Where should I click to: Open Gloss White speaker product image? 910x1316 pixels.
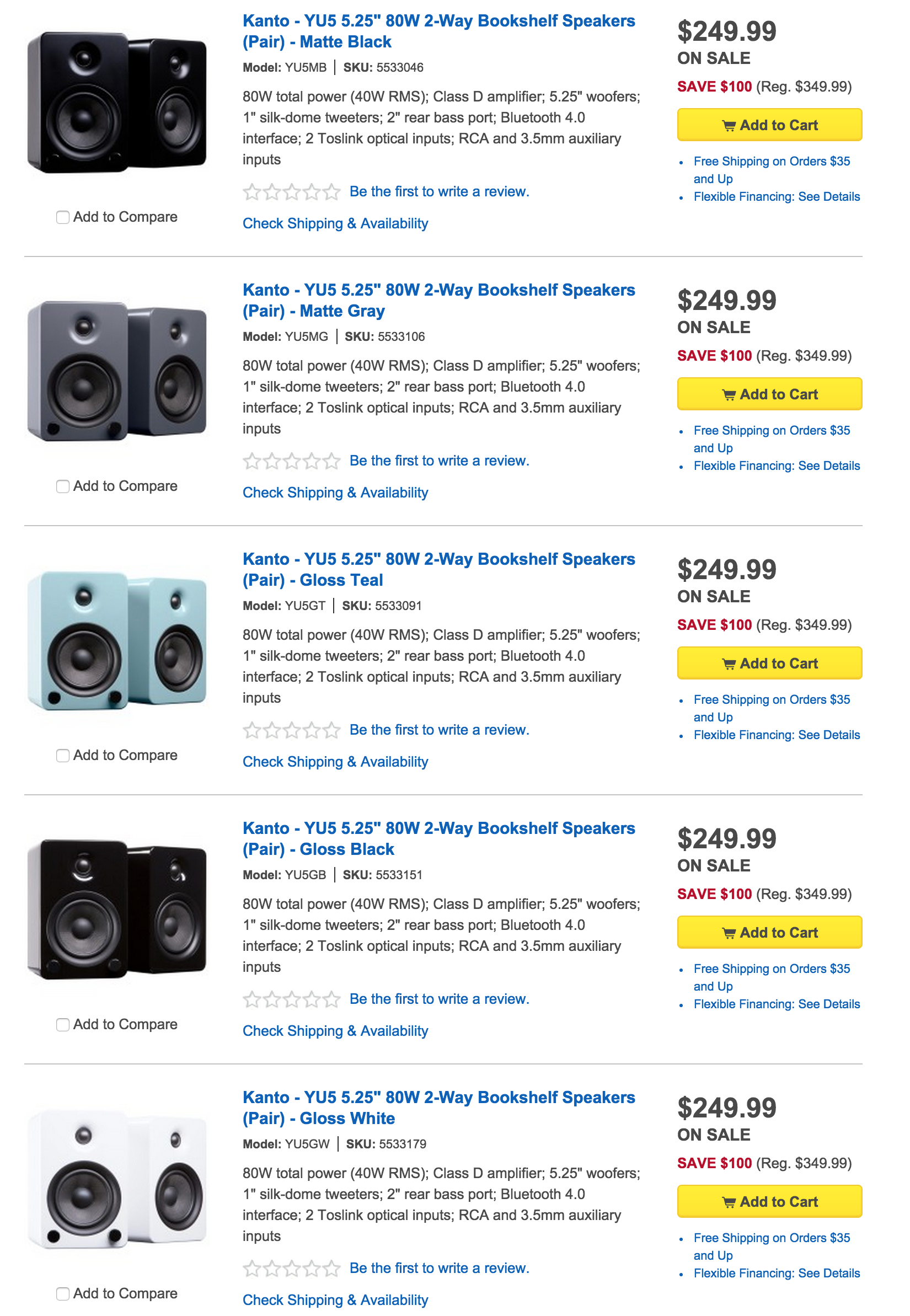117,1179
